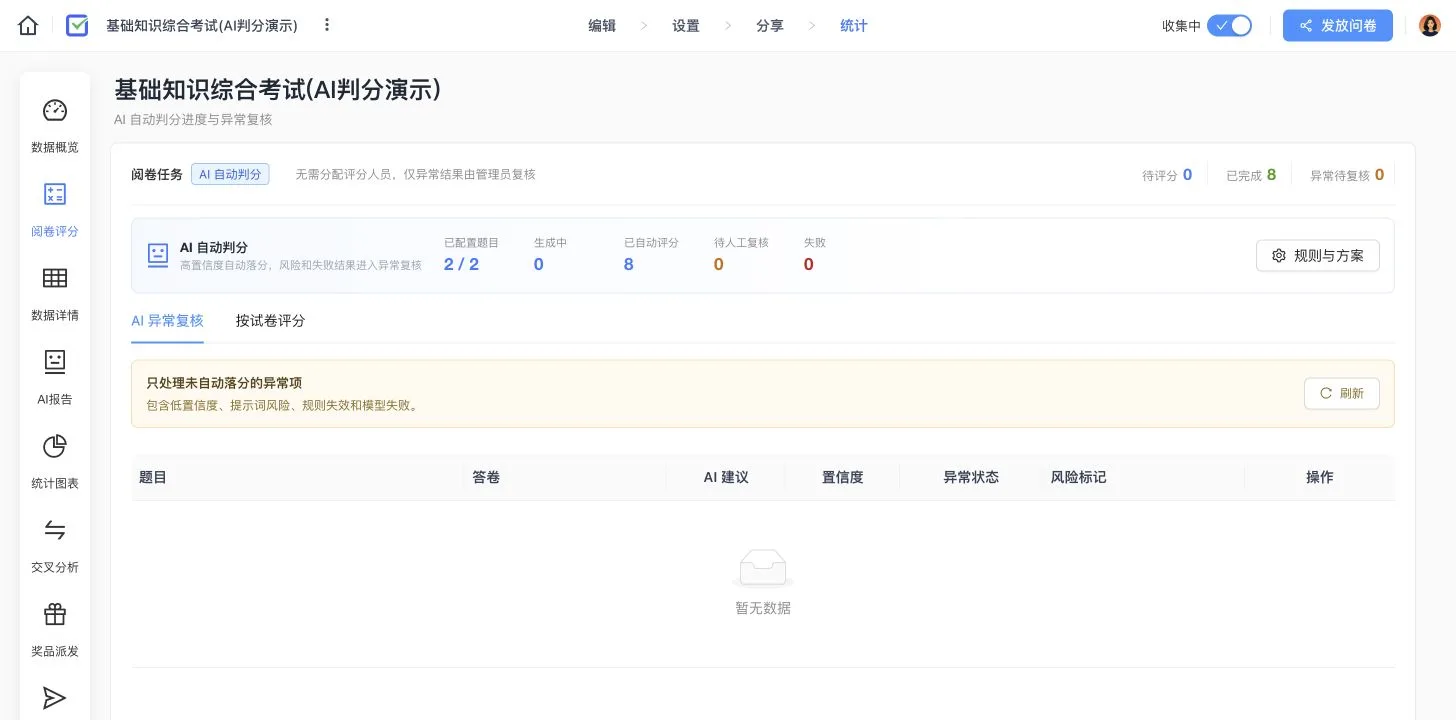Click the 发放问卷 button
This screenshot has height=720, width=1456.
coord(1338,26)
